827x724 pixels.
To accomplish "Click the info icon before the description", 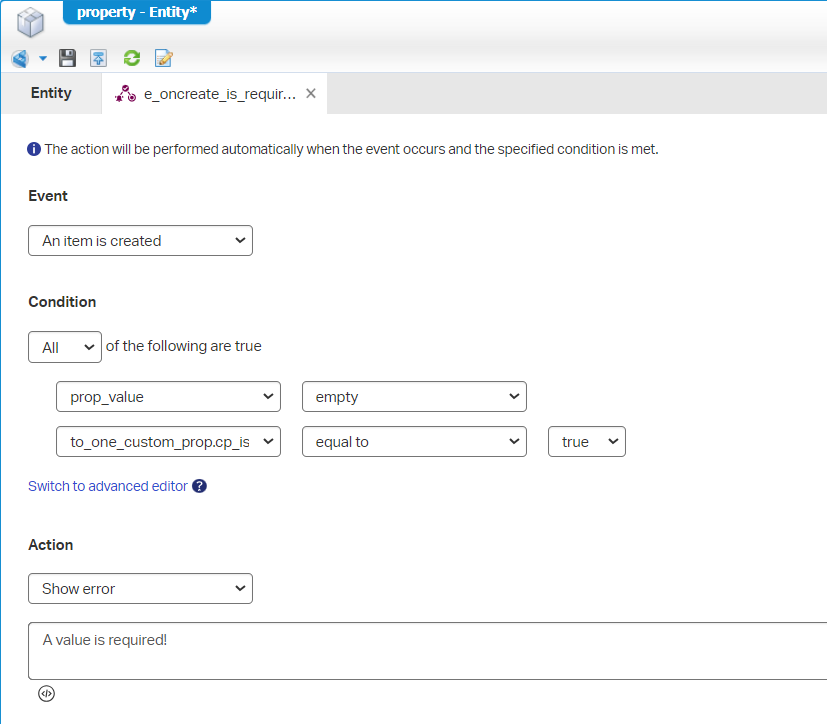I will click(x=34, y=149).
